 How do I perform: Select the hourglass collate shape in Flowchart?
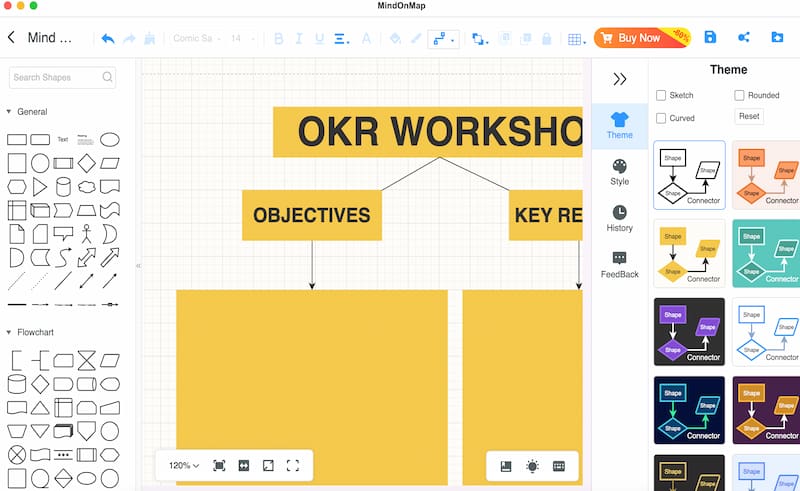(x=86, y=360)
